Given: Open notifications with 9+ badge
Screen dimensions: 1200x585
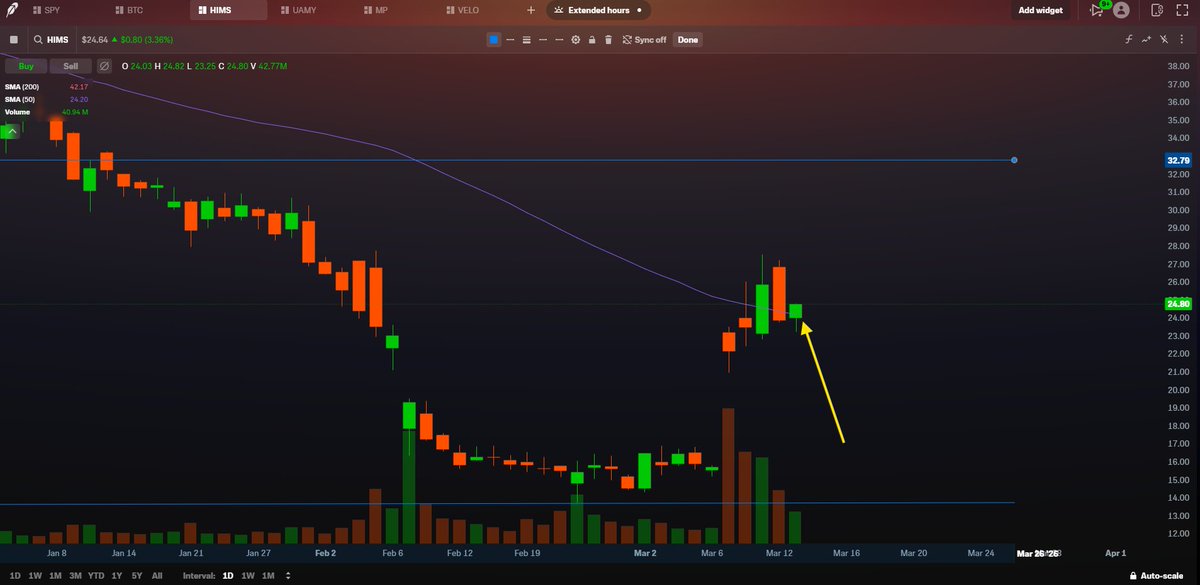Looking at the screenshot, I should [1101, 9].
